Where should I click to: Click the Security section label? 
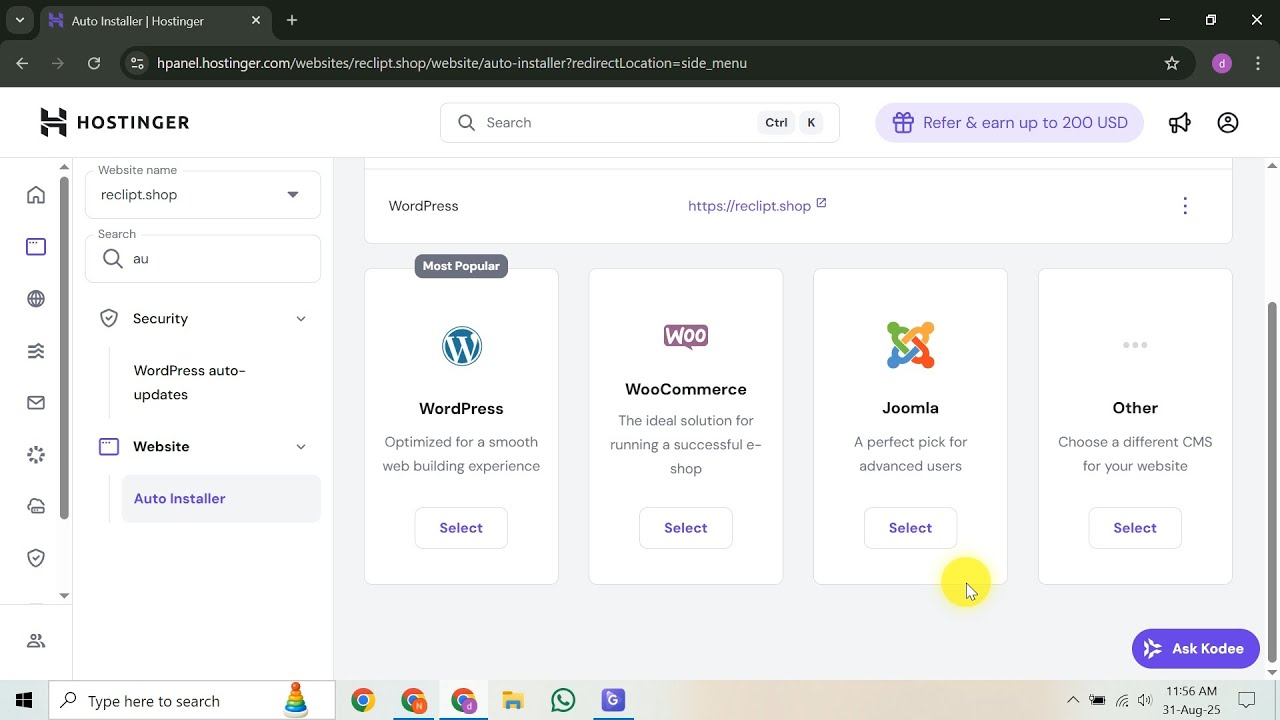point(160,319)
